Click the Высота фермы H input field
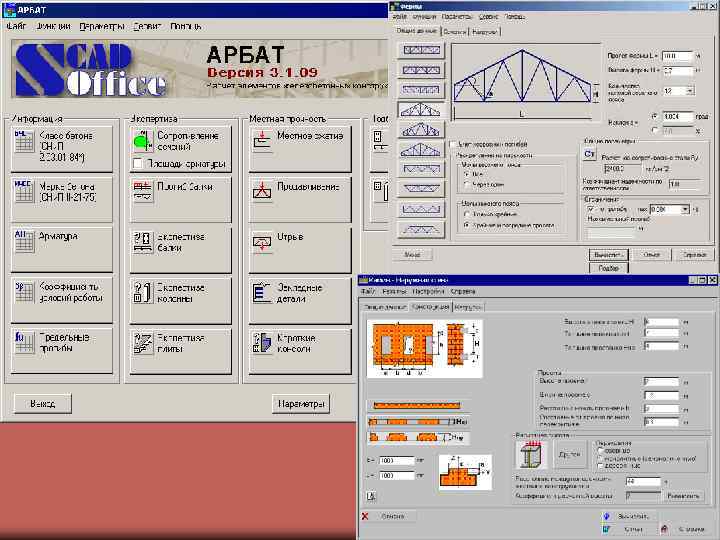This screenshot has height=540, width=720. point(677,70)
